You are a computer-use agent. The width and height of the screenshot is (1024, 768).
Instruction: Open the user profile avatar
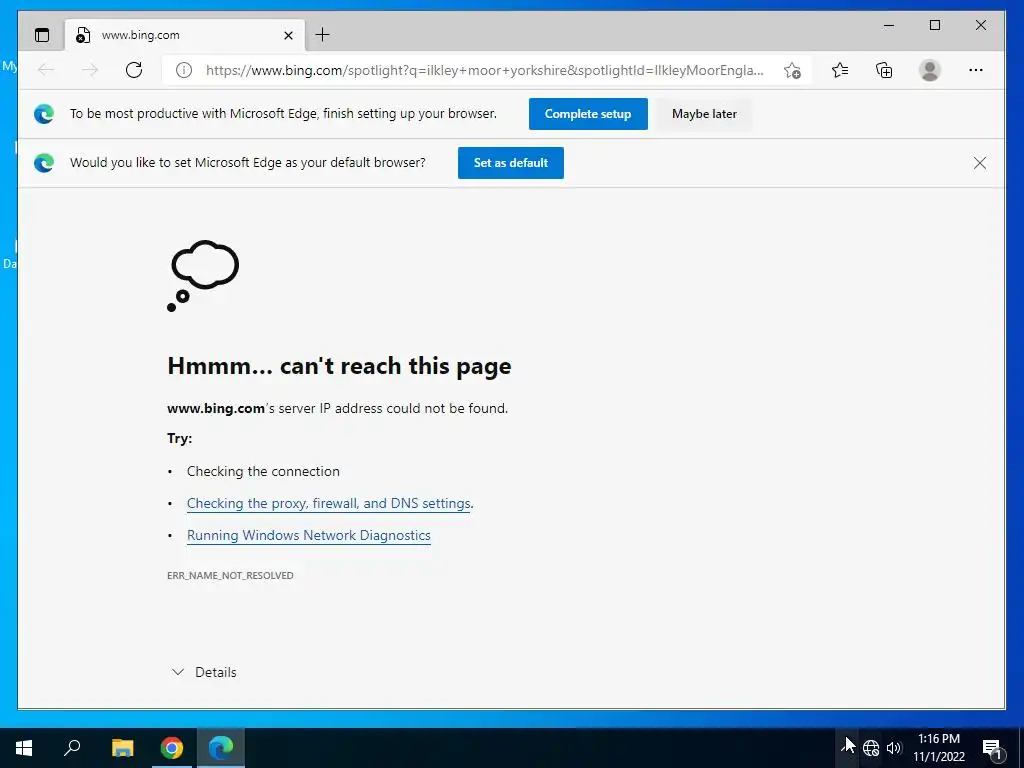929,70
